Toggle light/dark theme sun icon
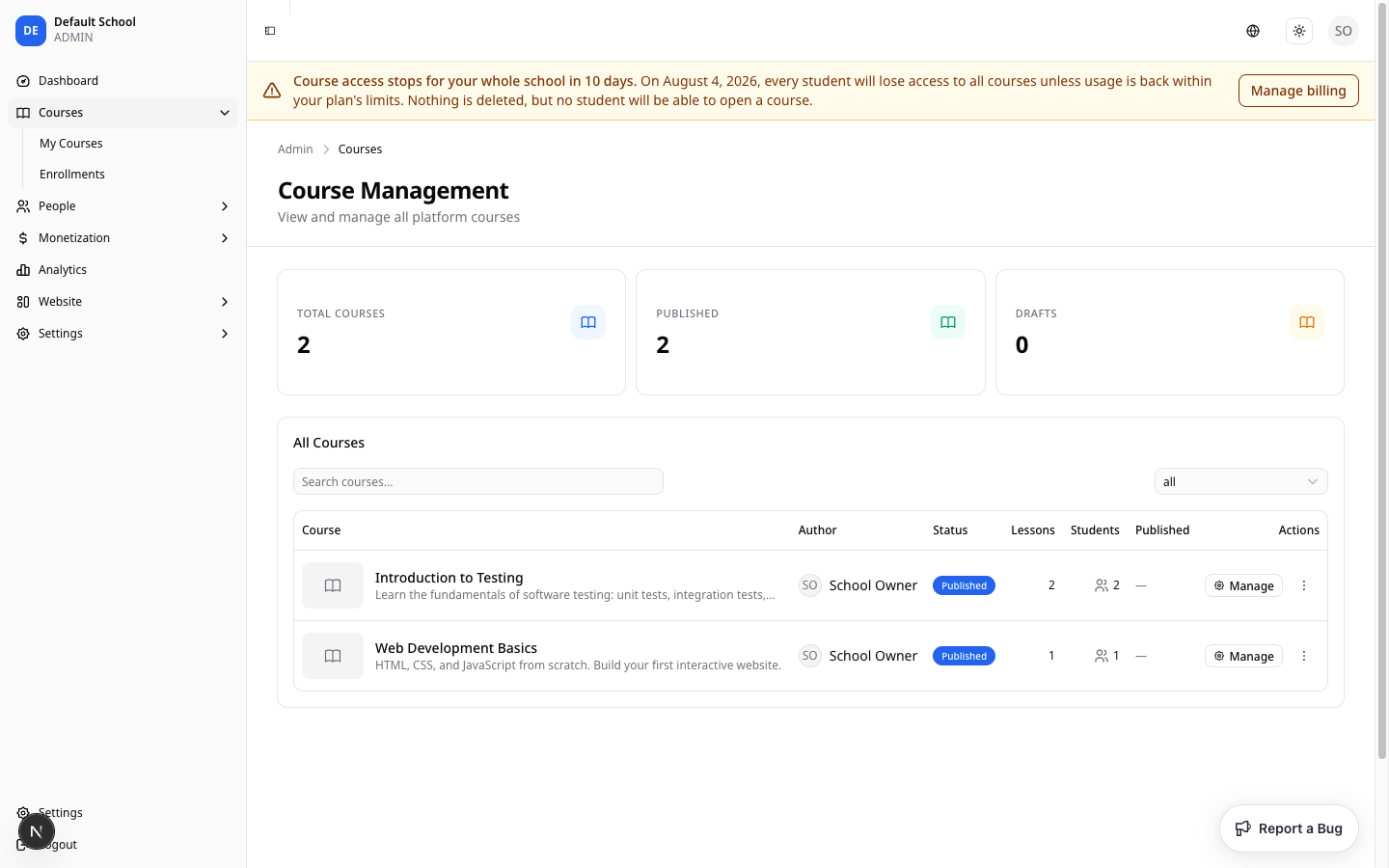Screen dimensions: 1389x868 (1299, 31)
